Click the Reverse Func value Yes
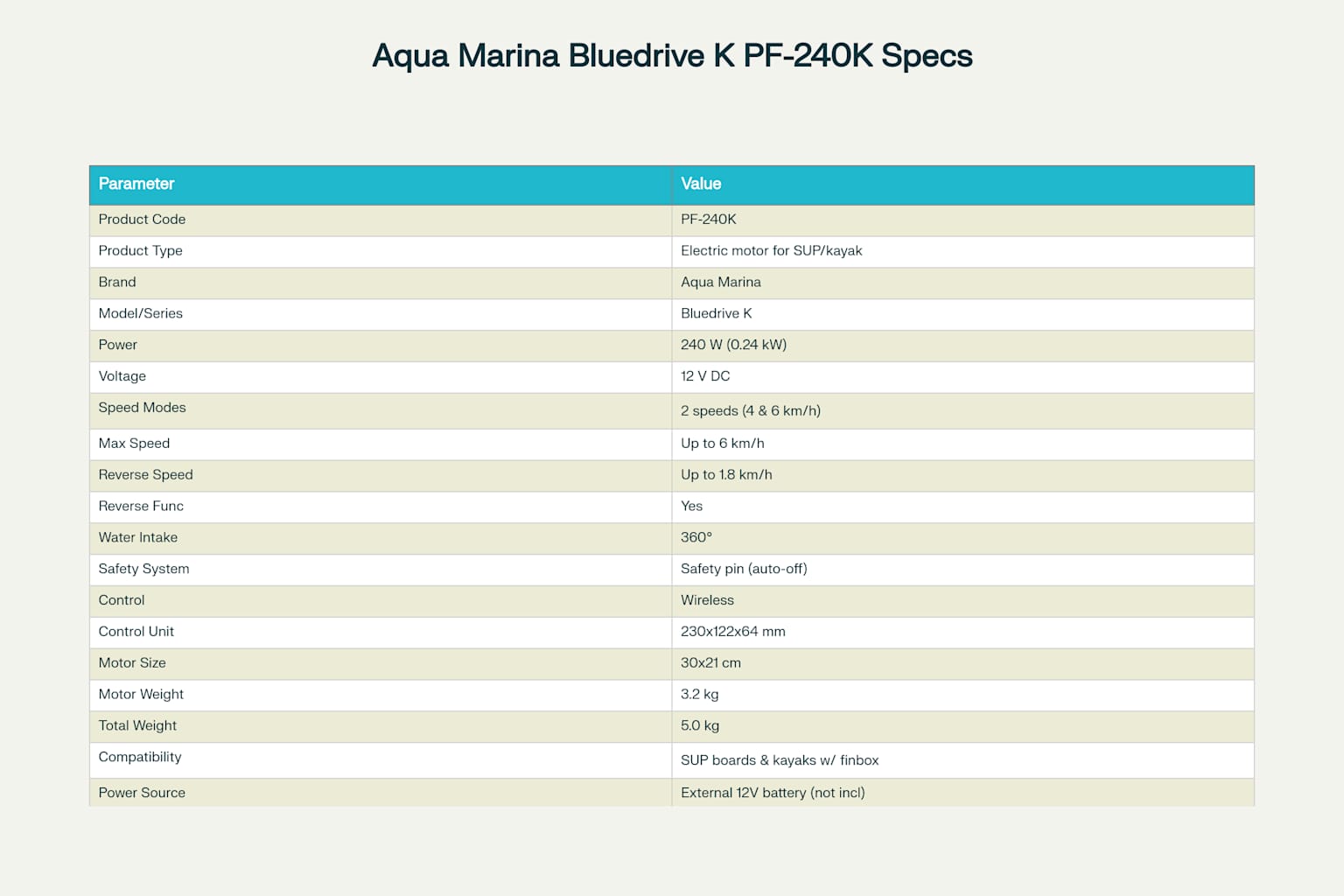 [691, 506]
